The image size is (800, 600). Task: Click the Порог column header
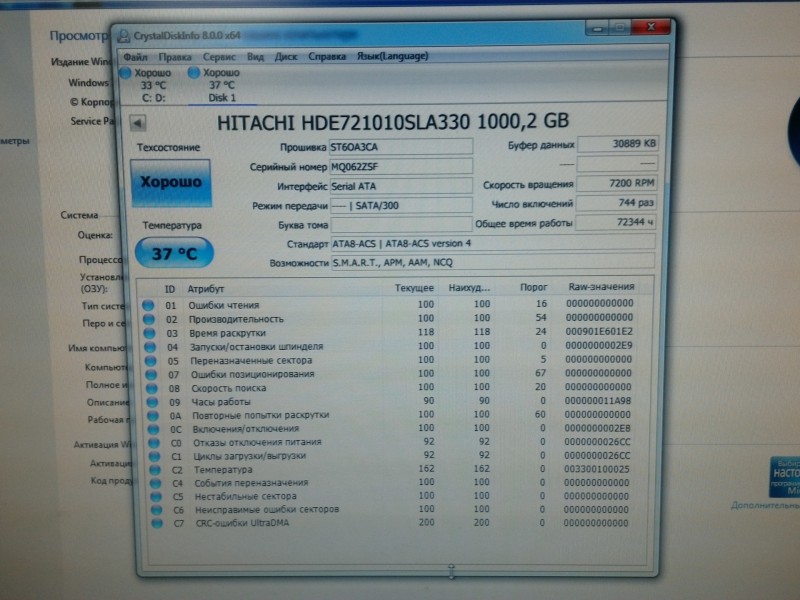pos(533,287)
